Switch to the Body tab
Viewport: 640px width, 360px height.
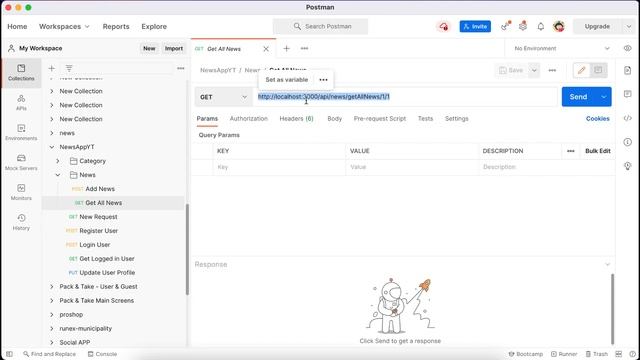(x=335, y=119)
